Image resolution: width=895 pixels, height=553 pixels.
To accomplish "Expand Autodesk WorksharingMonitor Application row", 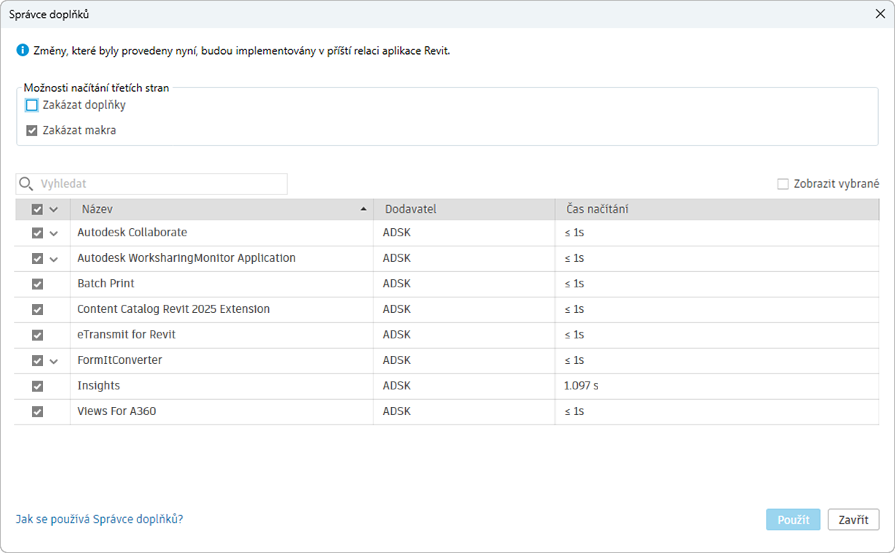I will pyautogui.click(x=54, y=259).
